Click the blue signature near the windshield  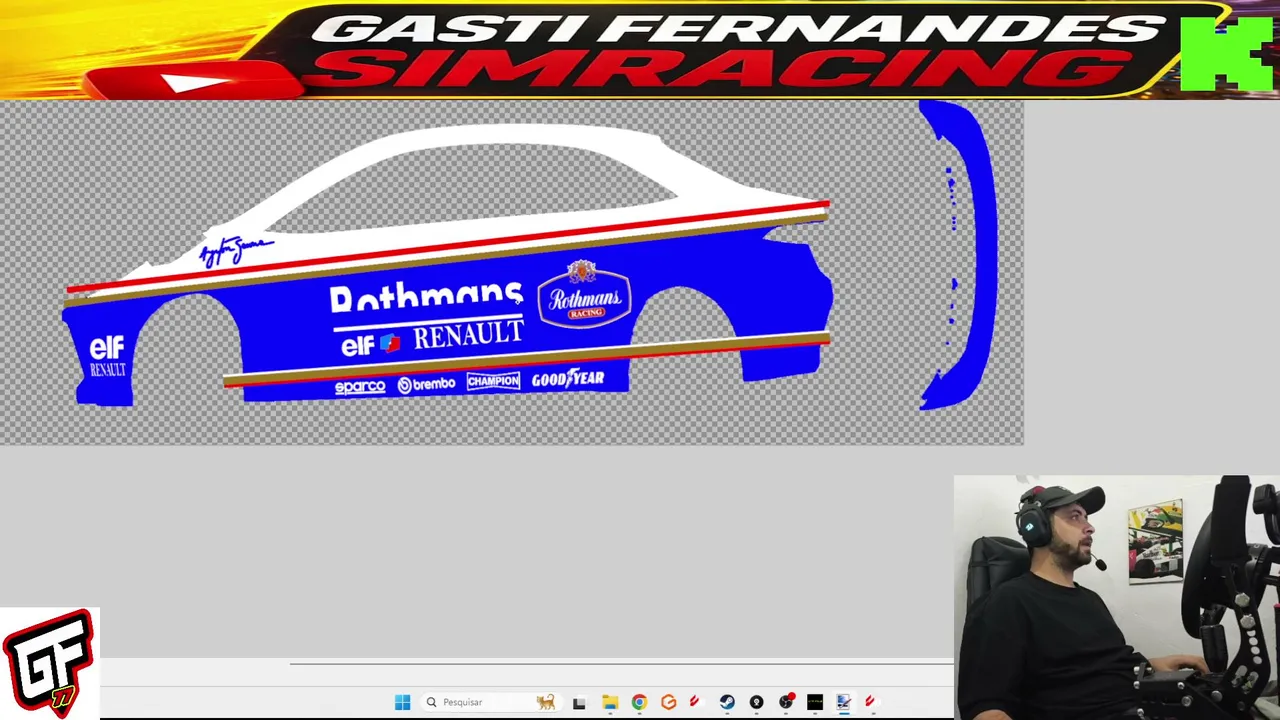pos(236,250)
